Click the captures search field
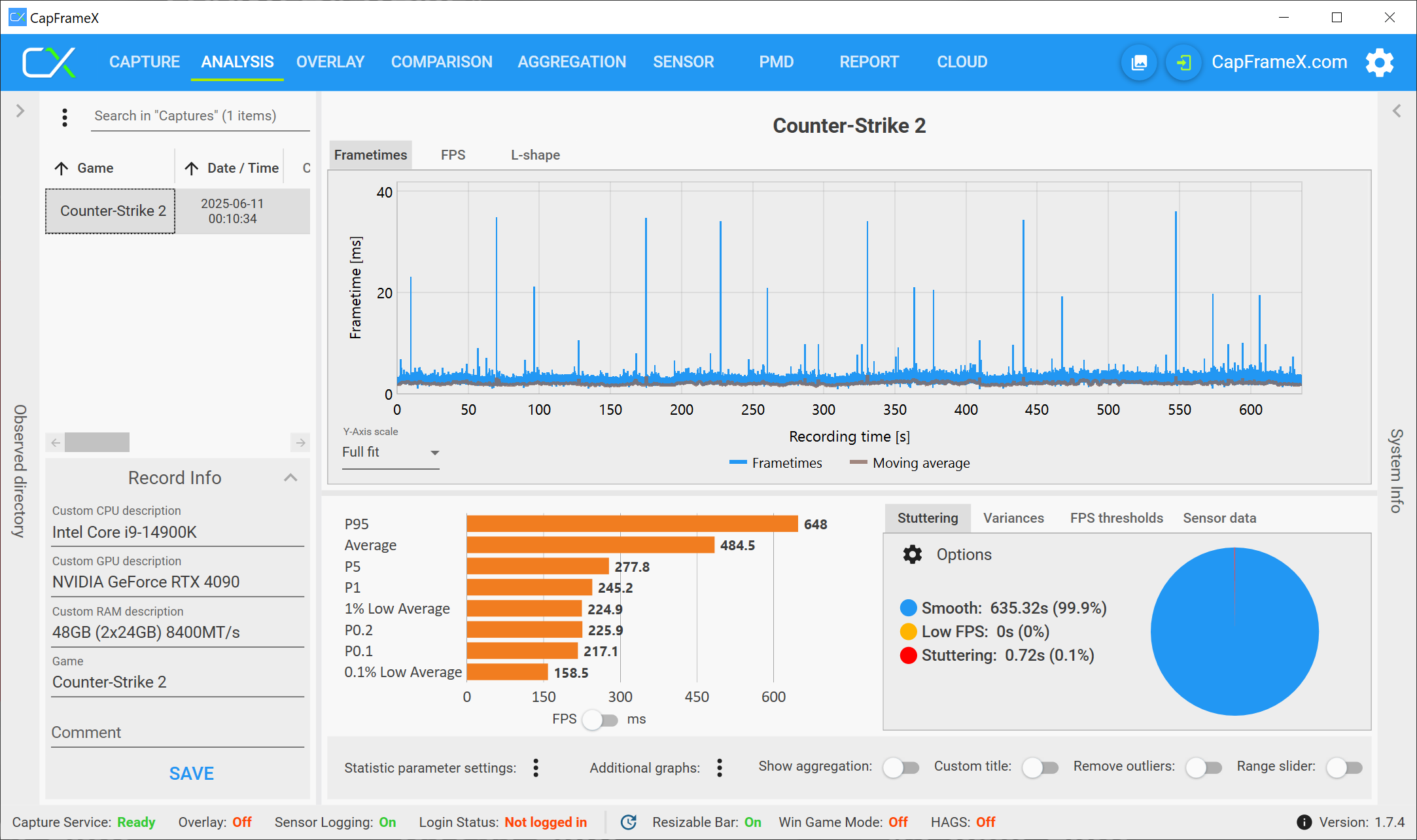The width and height of the screenshot is (1417, 840). (200, 116)
